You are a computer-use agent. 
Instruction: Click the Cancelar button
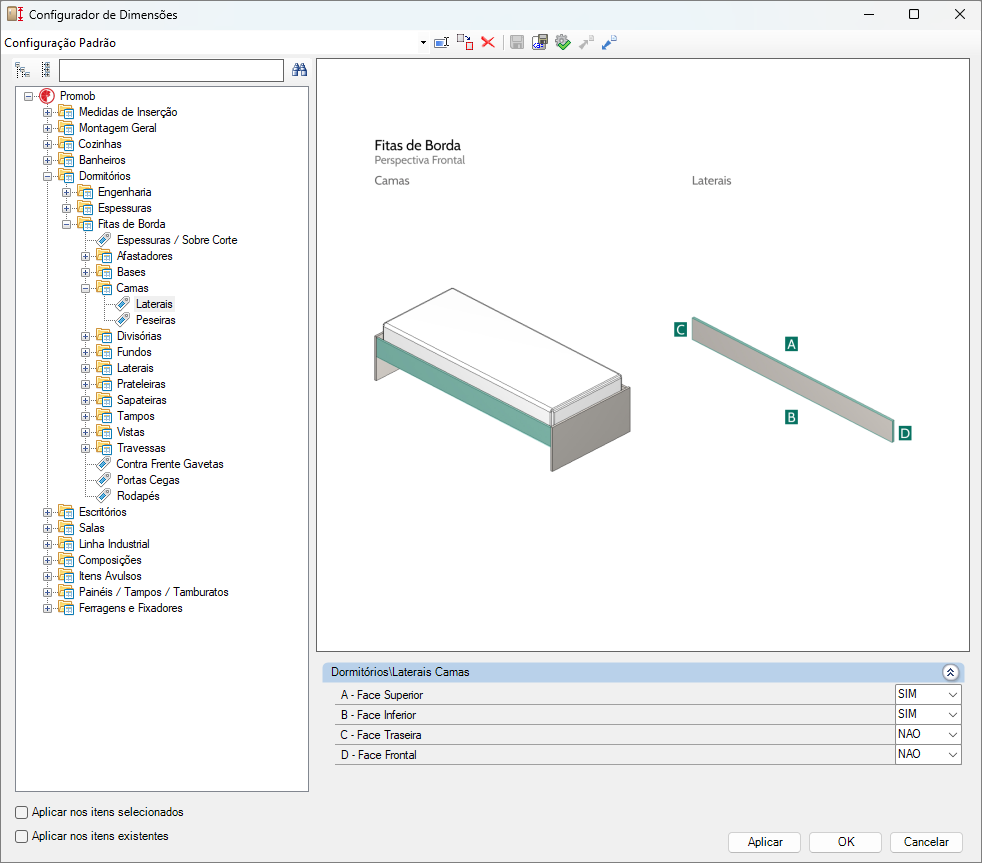926,842
